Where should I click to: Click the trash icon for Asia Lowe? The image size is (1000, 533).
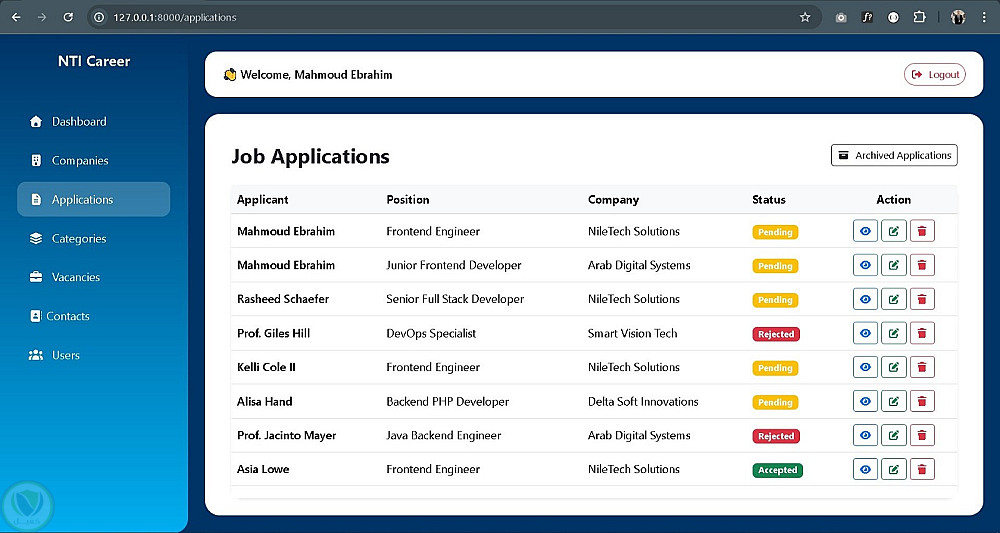click(x=922, y=469)
